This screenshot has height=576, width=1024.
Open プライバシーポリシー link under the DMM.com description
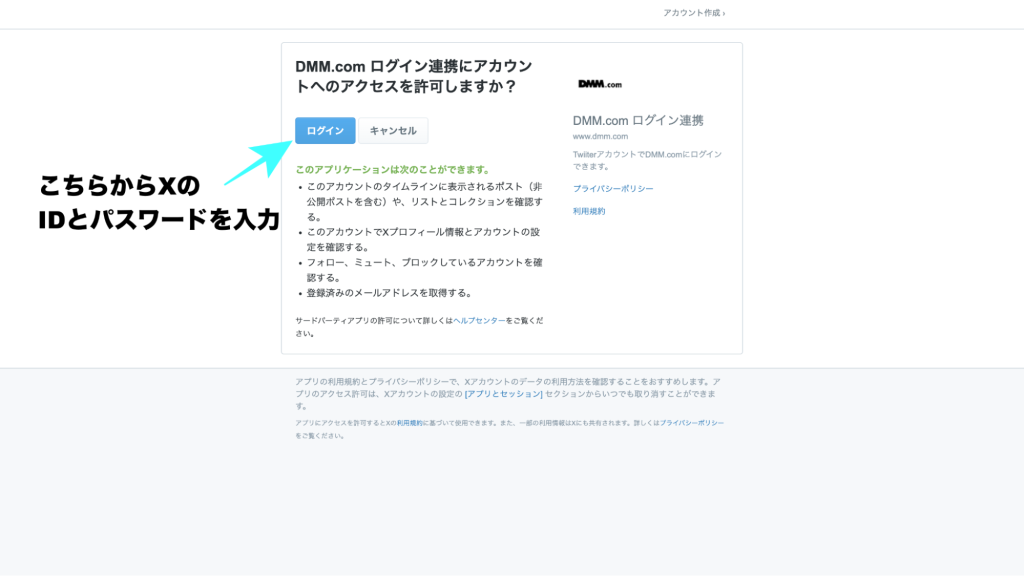pos(613,188)
